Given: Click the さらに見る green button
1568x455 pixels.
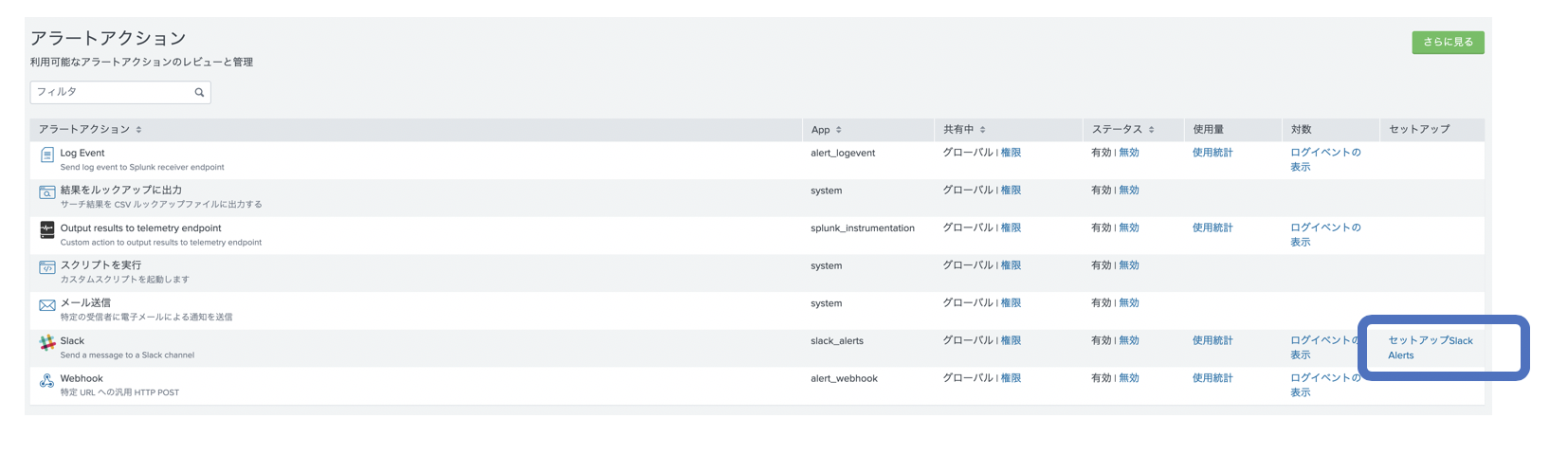Looking at the screenshot, I should tap(1448, 42).
